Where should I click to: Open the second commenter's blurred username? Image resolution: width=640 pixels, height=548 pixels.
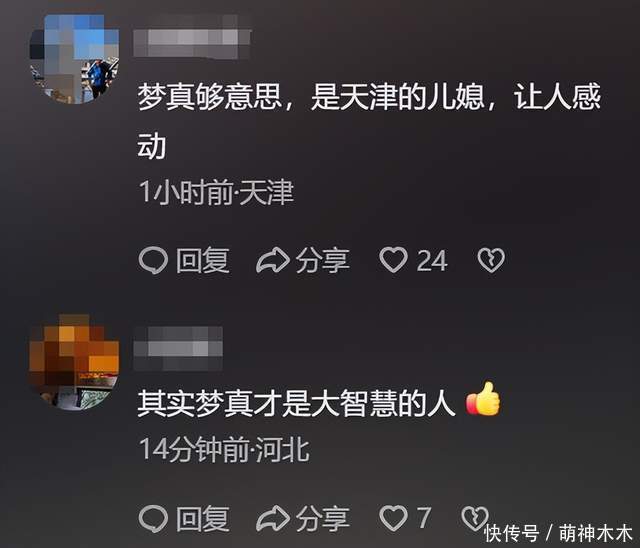click(x=178, y=348)
